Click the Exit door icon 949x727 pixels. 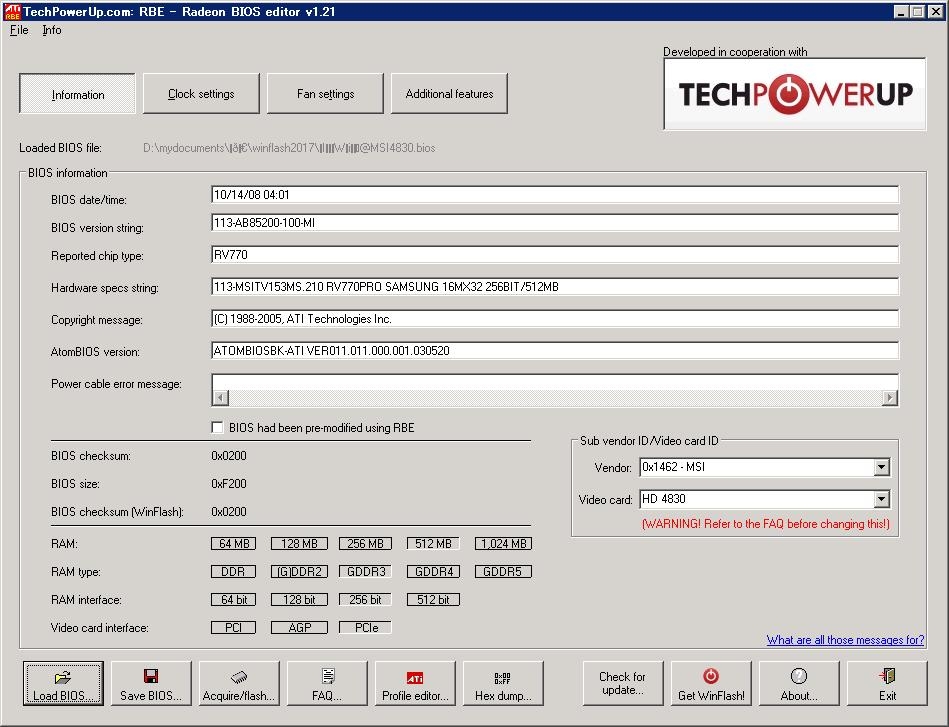pyautogui.click(x=887, y=677)
